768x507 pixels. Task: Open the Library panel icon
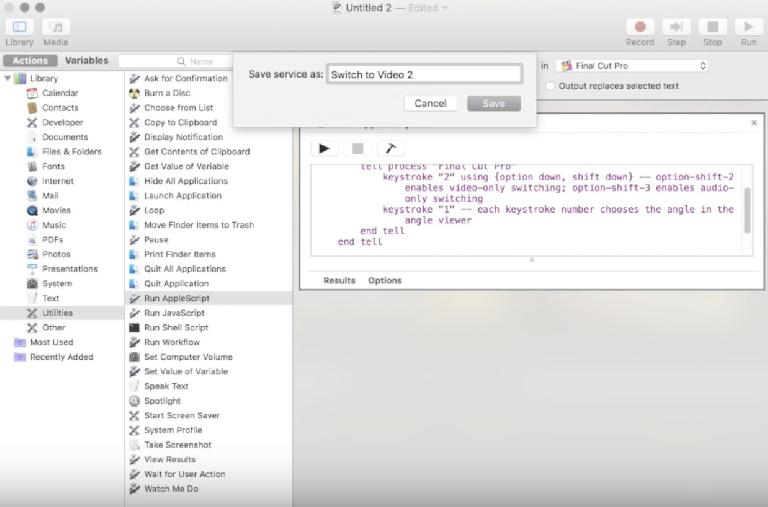click(x=19, y=27)
